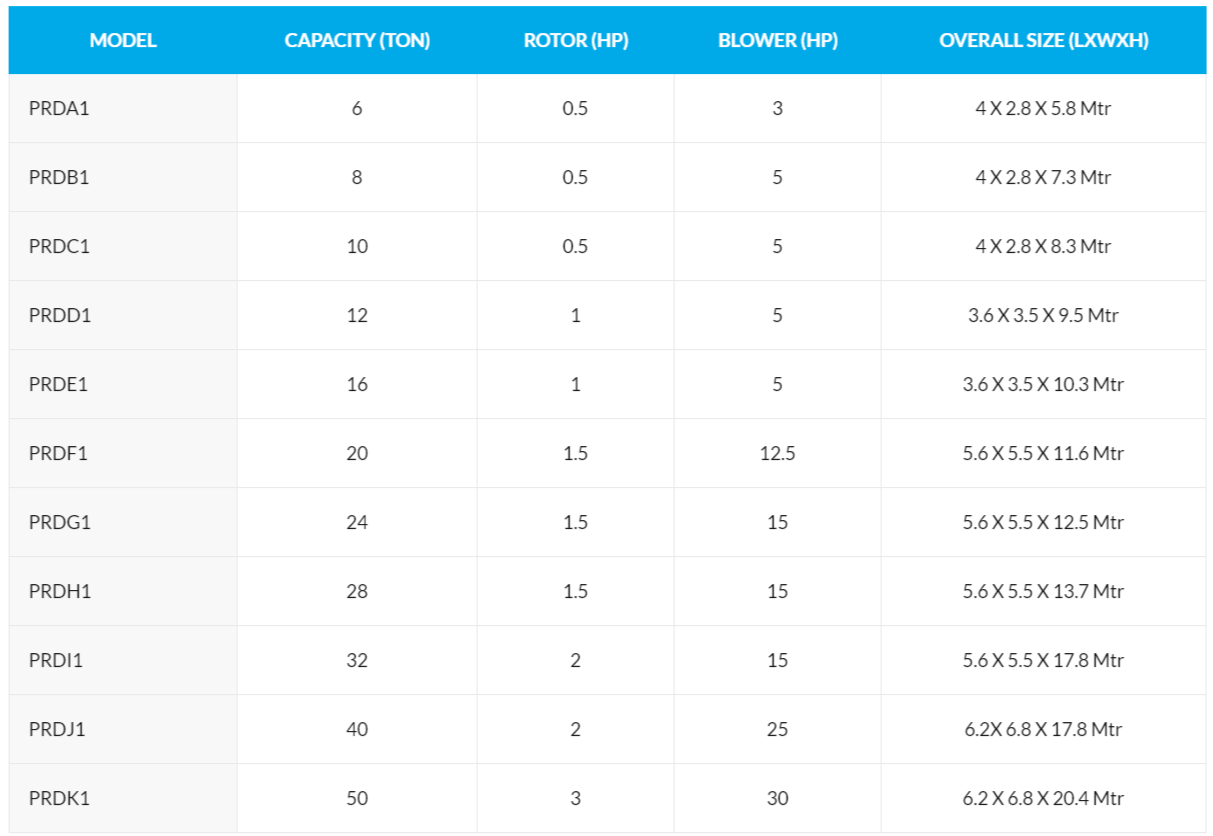Click the CAPACITY (TON) column header
This screenshot has width=1213, height=836.
tap(357, 41)
